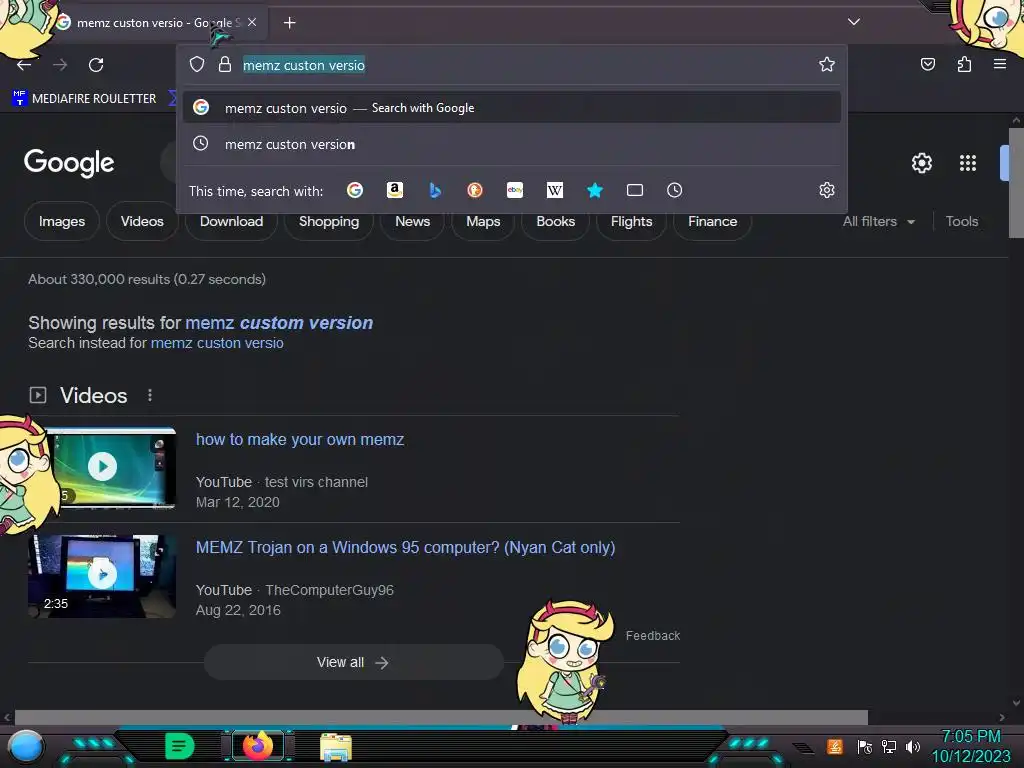
Task: Search this time with Bing icon
Action: click(x=435, y=190)
